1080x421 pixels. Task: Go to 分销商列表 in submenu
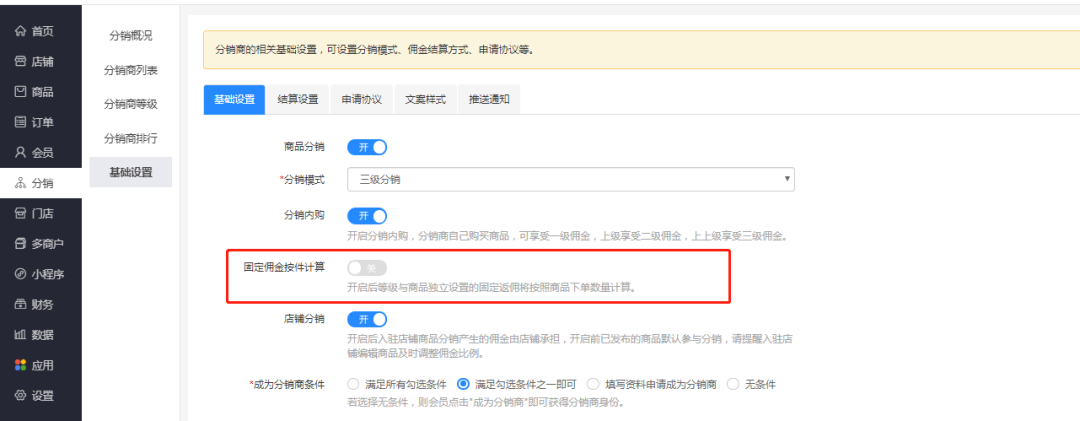[130, 70]
